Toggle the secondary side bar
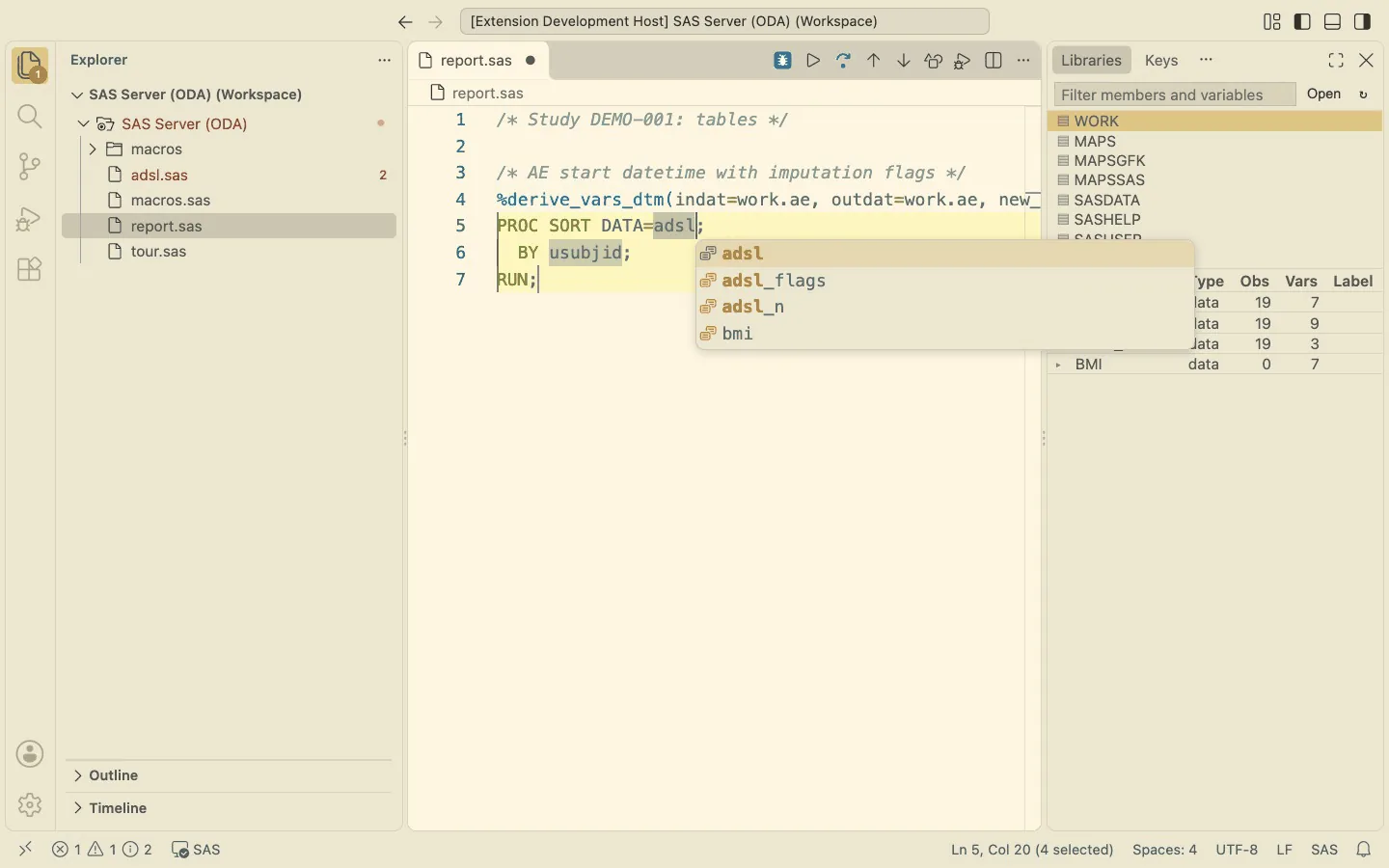 coord(1364,22)
